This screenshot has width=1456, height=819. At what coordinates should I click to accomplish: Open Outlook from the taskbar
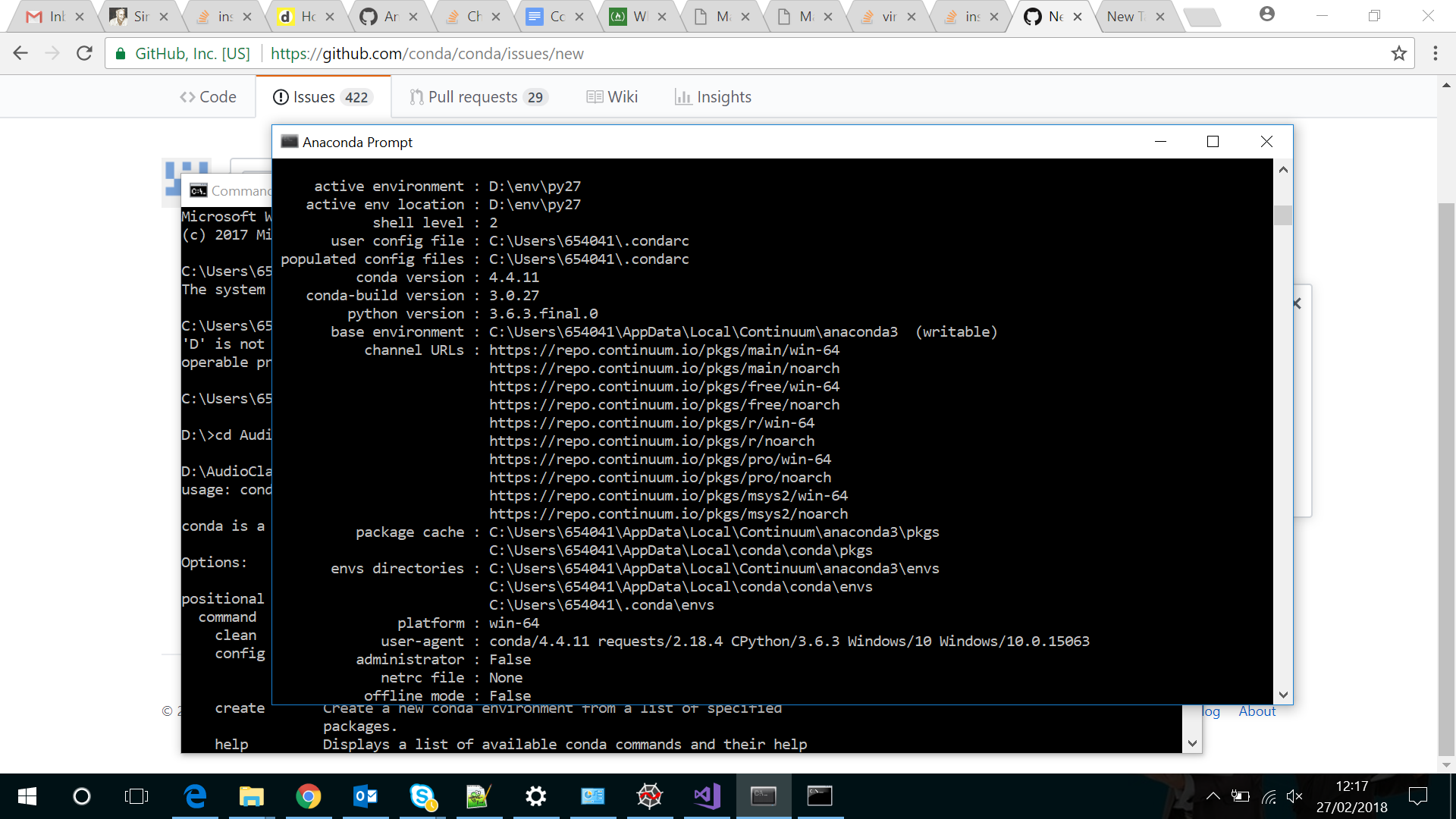tap(366, 796)
